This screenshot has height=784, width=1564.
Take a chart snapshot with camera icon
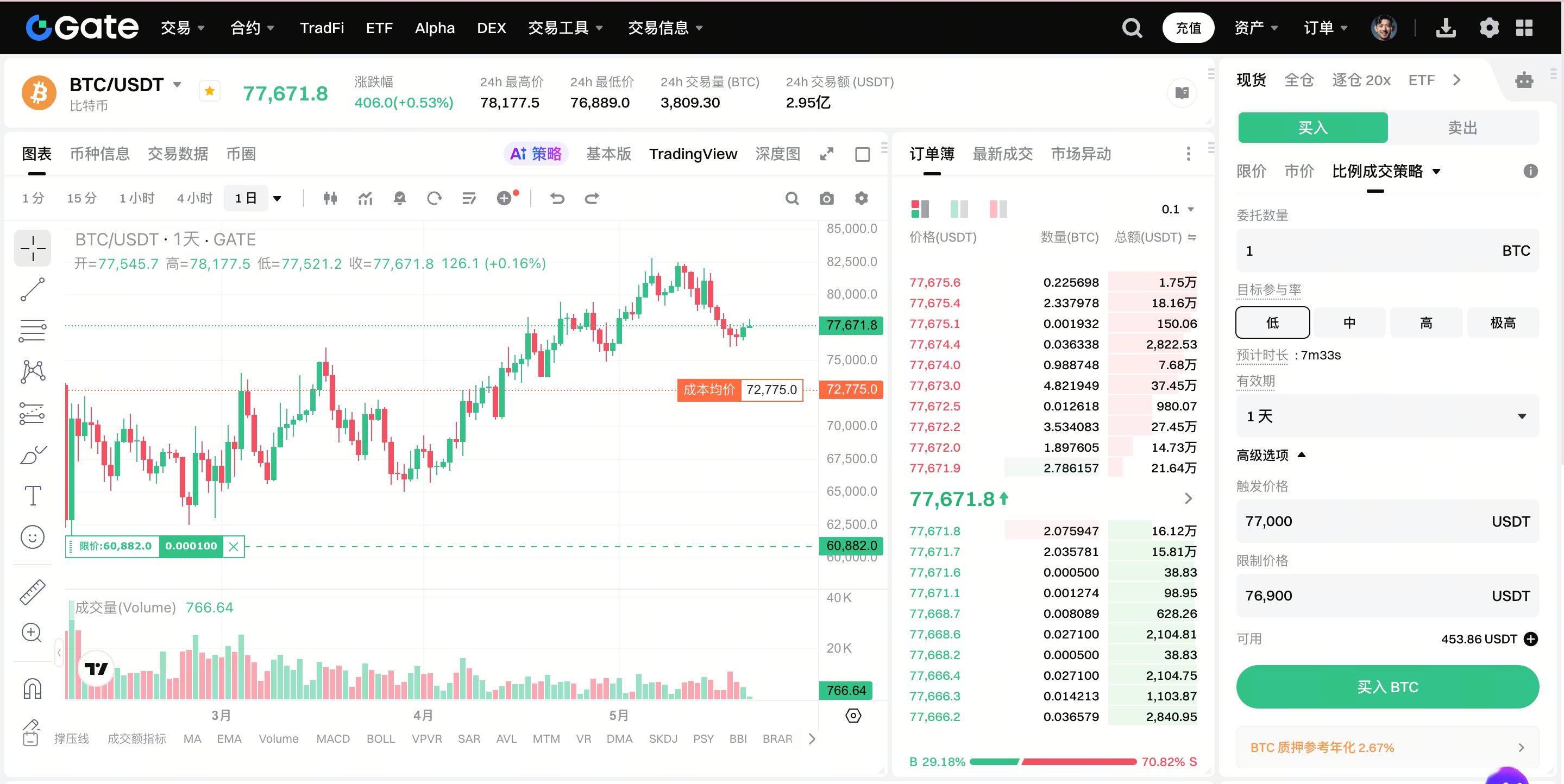(826, 198)
